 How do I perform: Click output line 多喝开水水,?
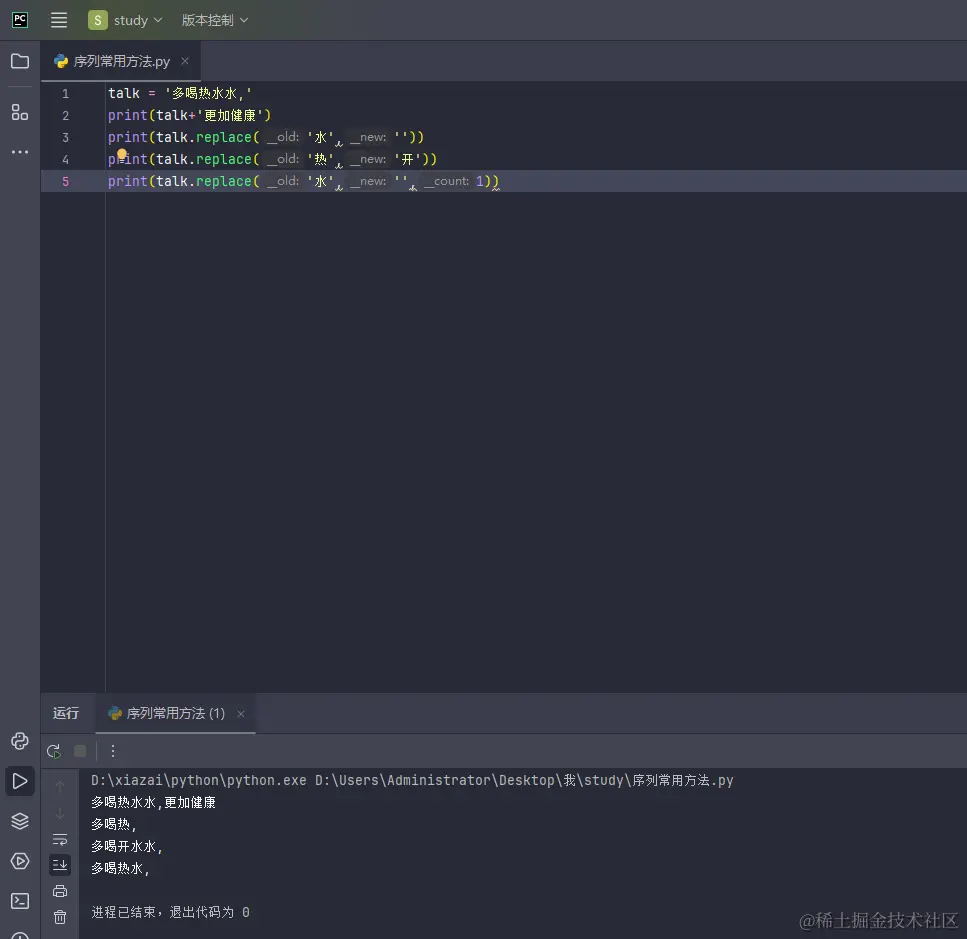click(x=127, y=847)
